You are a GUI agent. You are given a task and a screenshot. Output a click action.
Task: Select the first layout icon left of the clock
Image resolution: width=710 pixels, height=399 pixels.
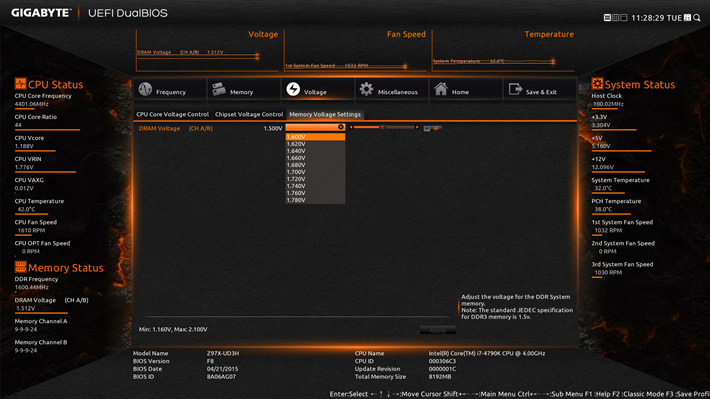pos(607,18)
